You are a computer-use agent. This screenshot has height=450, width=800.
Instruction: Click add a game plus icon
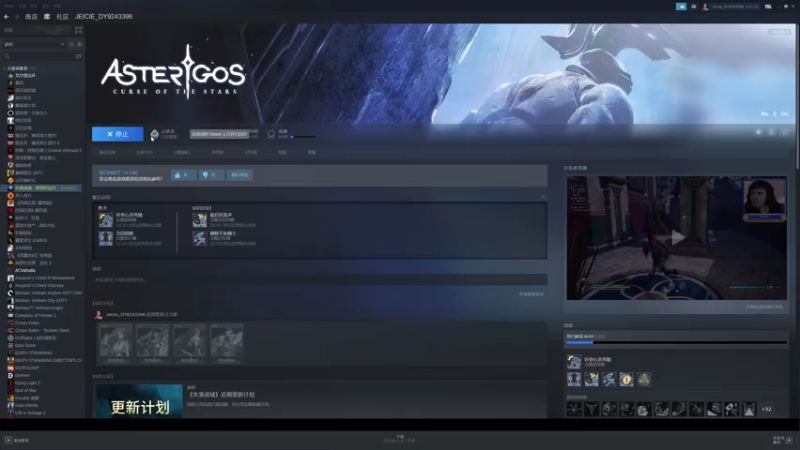[8, 440]
